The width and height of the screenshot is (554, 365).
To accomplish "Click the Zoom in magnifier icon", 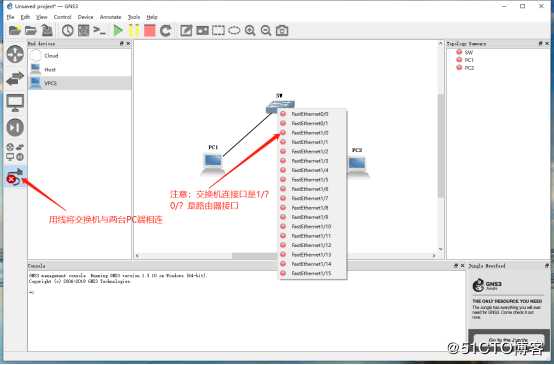I will click(x=250, y=31).
